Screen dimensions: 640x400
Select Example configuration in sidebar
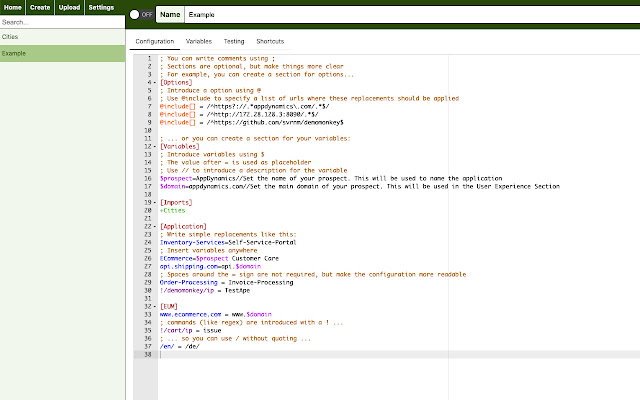click(62, 52)
